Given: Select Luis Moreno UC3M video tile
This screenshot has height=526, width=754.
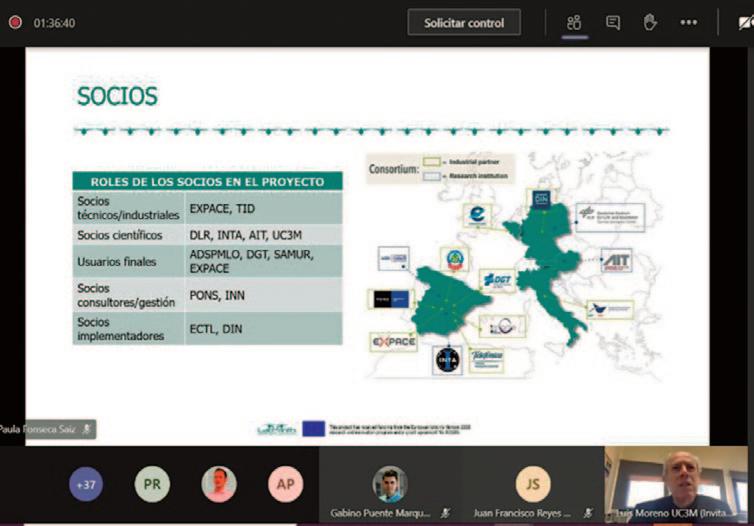Looking at the screenshot, I should coord(676,484).
